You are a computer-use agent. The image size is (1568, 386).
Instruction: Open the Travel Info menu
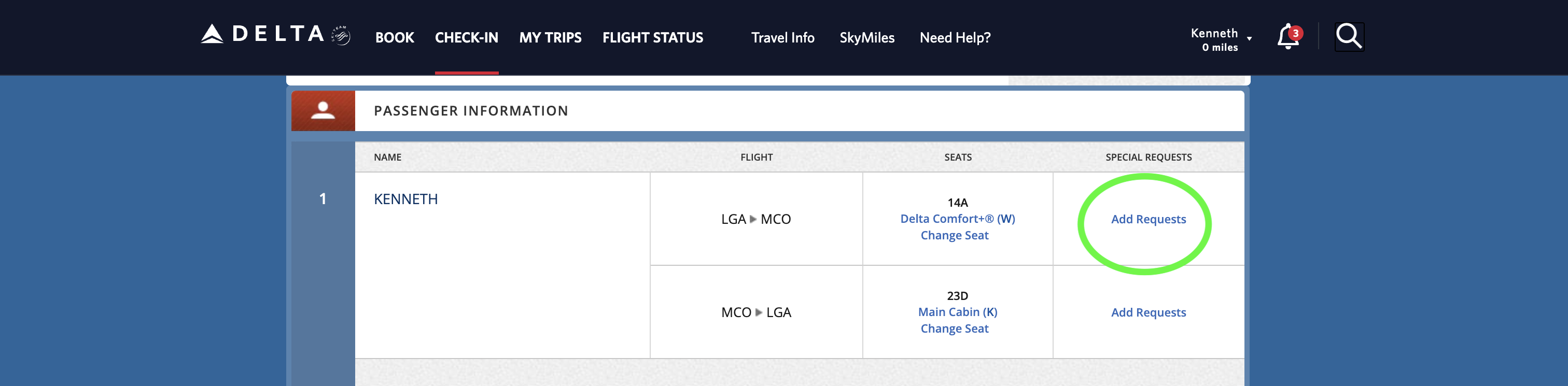782,38
